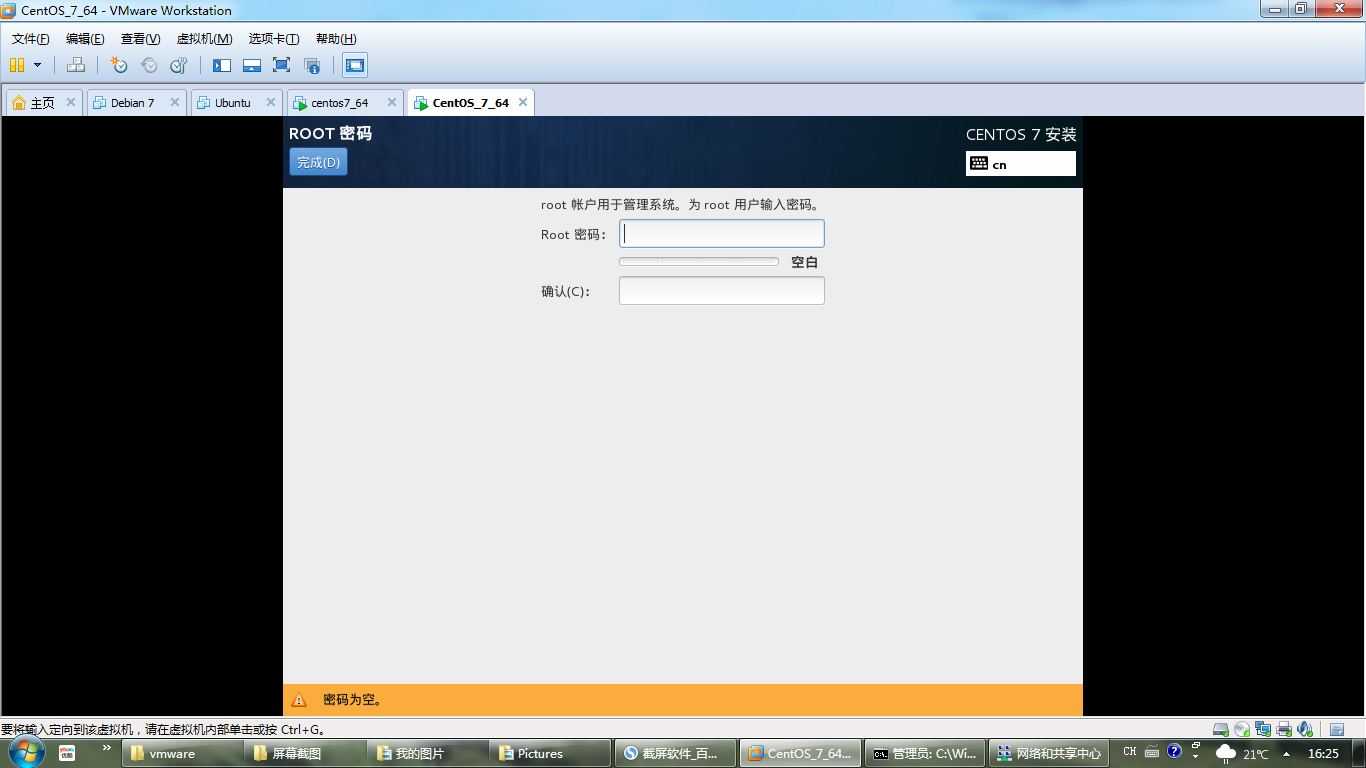Click the CH language indicator in tray
Screen dimensions: 1366x768
point(1130,752)
